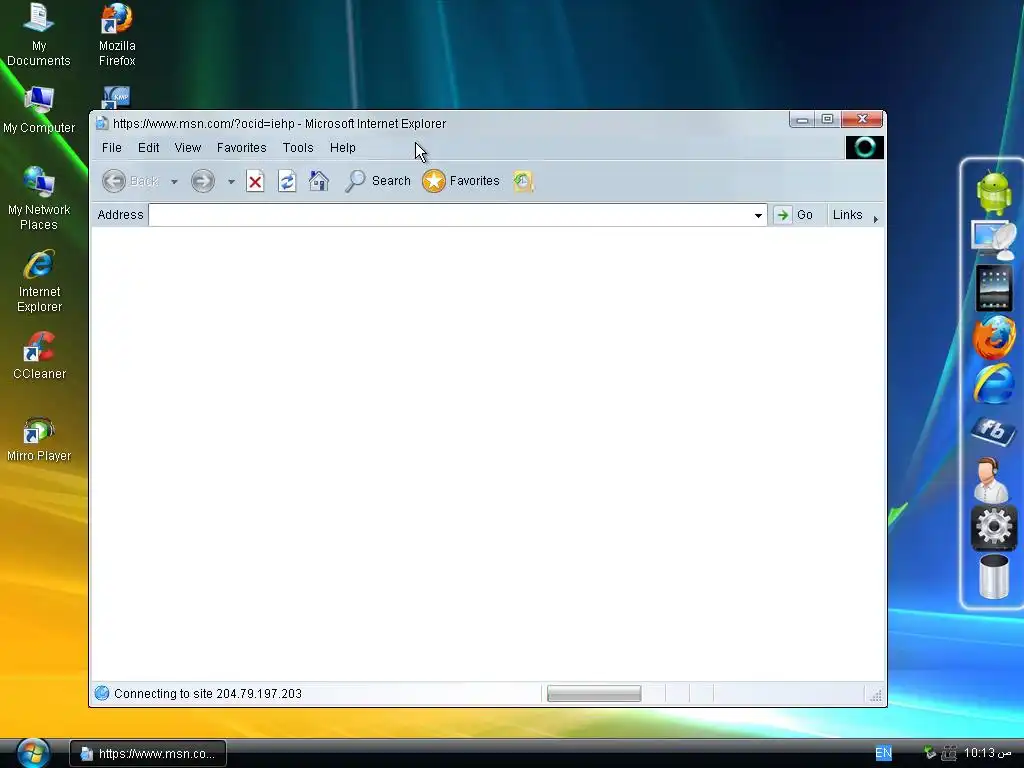Open My Documents desktop icon
The image size is (1024, 768).
click(x=39, y=35)
